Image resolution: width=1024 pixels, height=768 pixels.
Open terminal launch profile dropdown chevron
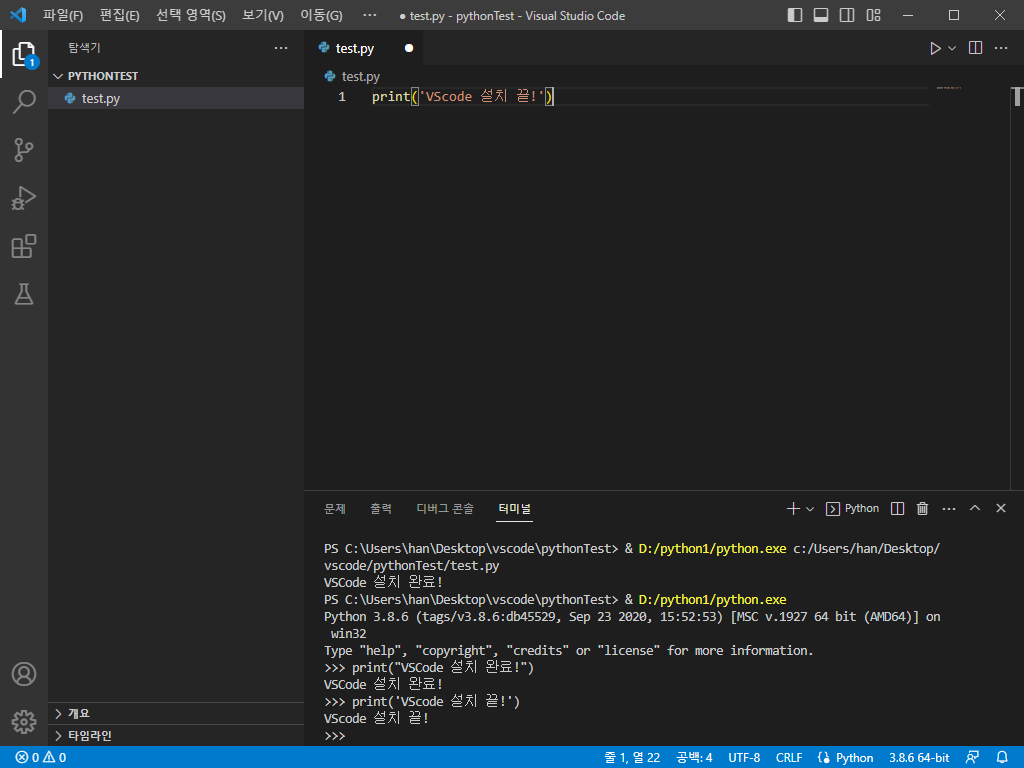click(x=810, y=509)
